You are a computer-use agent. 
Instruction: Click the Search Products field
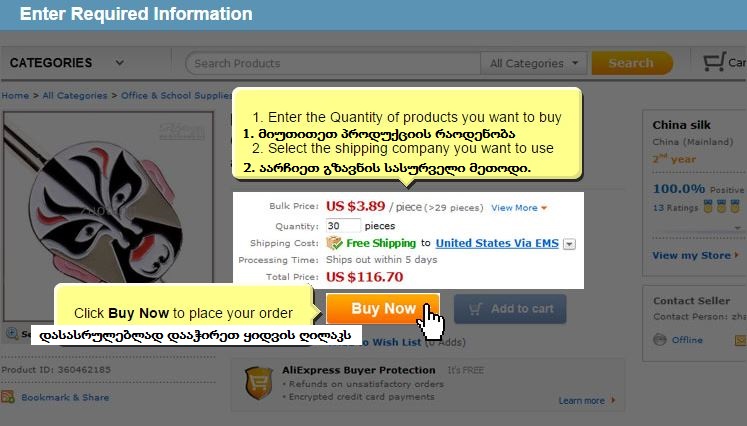point(333,63)
